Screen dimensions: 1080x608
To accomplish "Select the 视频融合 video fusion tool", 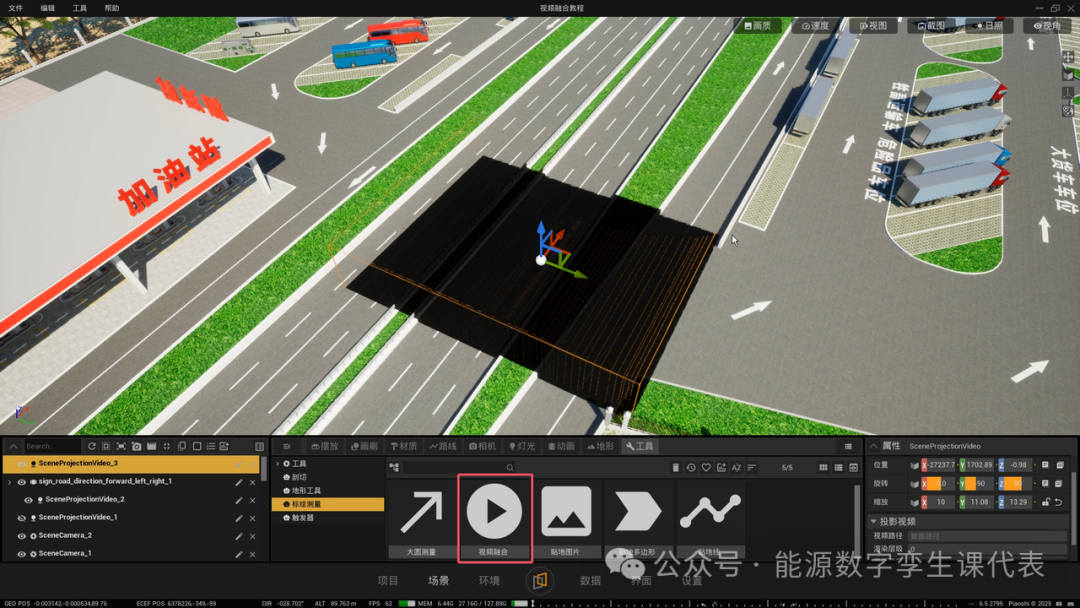I will point(494,518).
